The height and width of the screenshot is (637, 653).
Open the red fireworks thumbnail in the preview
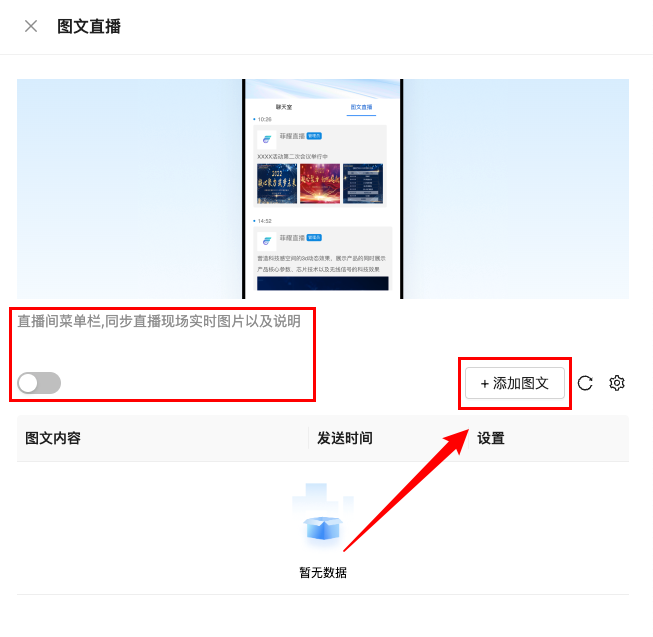click(320, 184)
